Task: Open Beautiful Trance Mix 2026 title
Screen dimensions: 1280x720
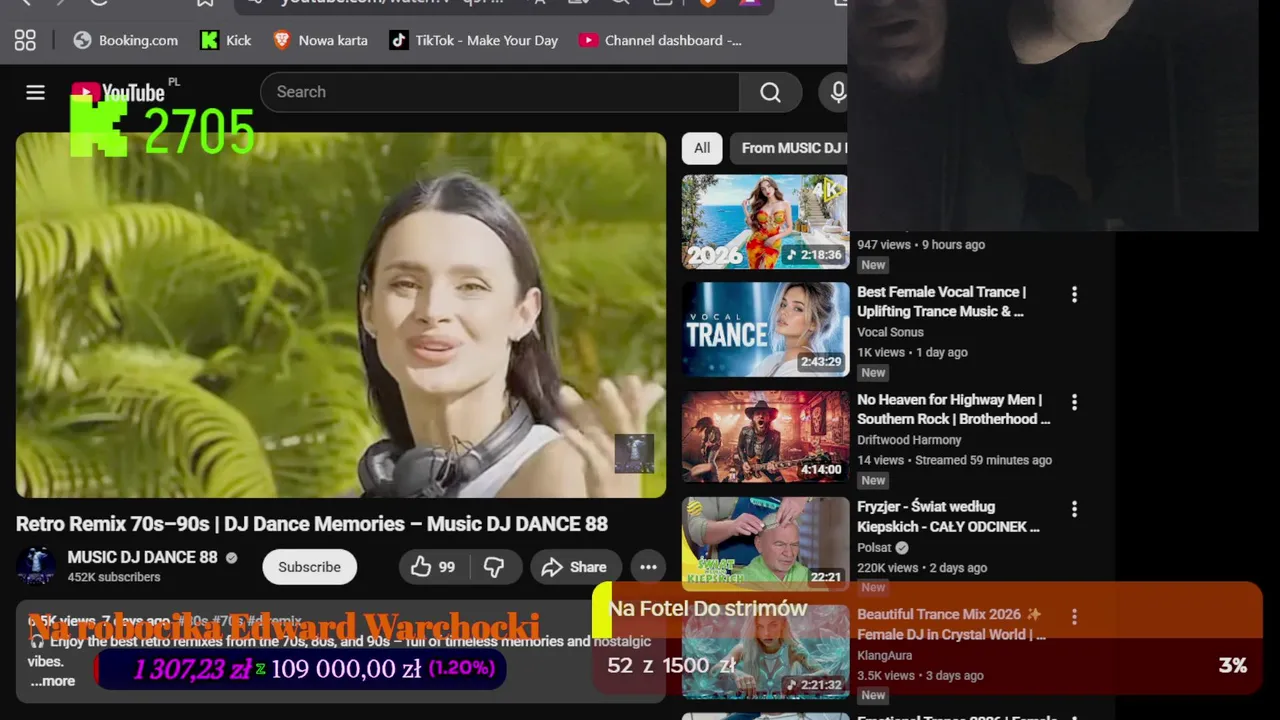Action: [951, 624]
